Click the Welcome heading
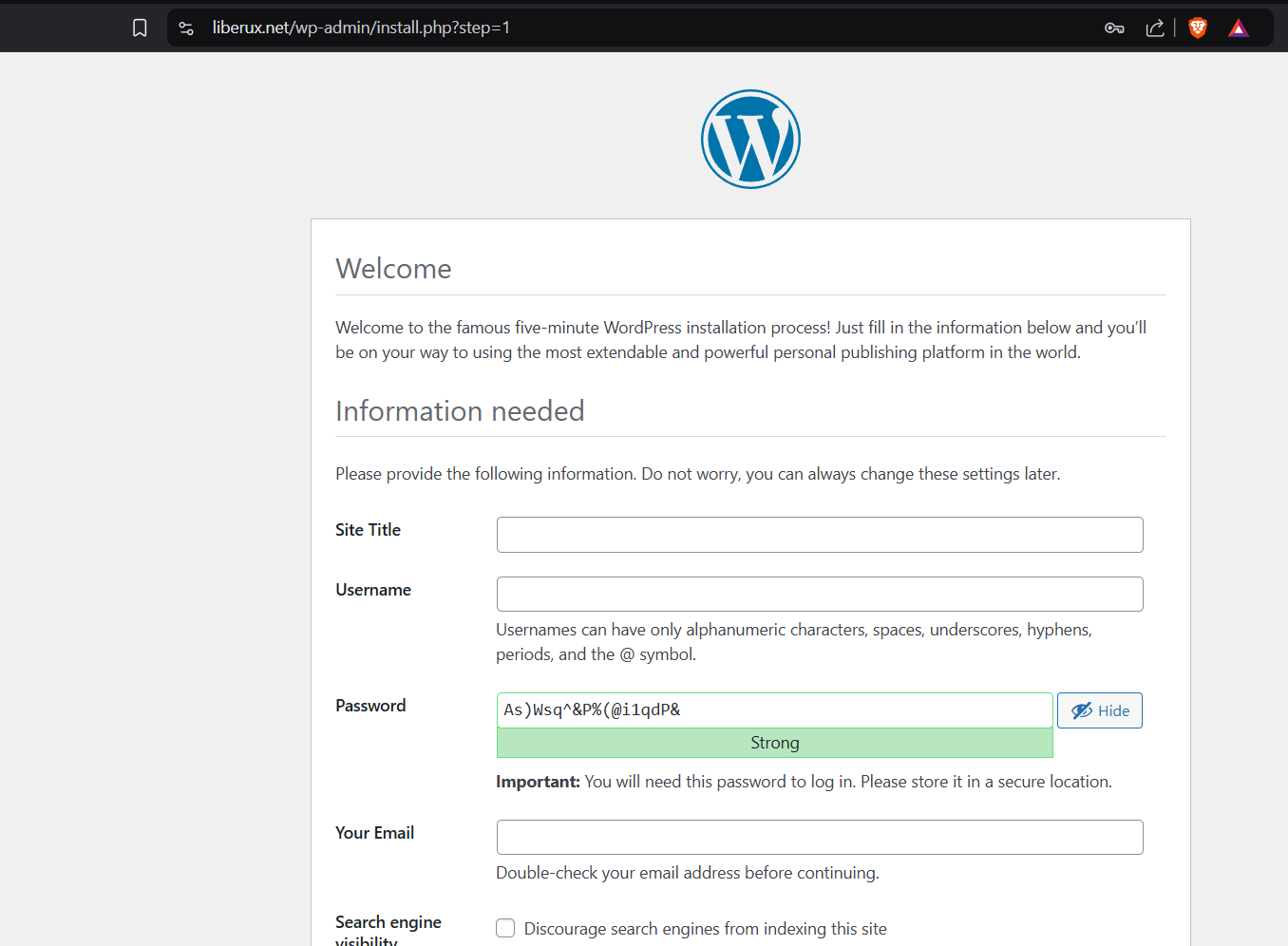1288x946 pixels. (393, 269)
